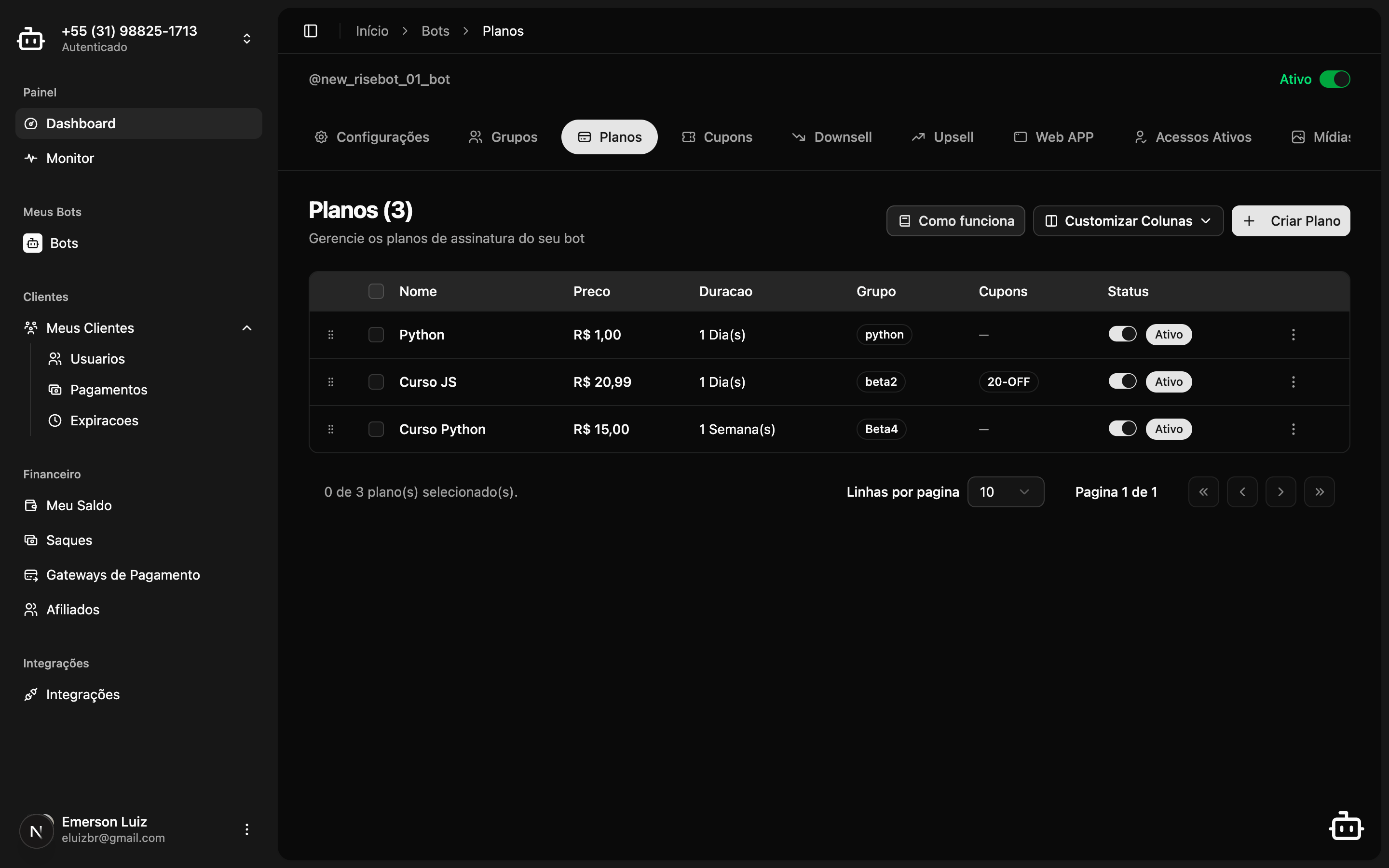Toggle select-all checkbox in table header

pos(376,291)
